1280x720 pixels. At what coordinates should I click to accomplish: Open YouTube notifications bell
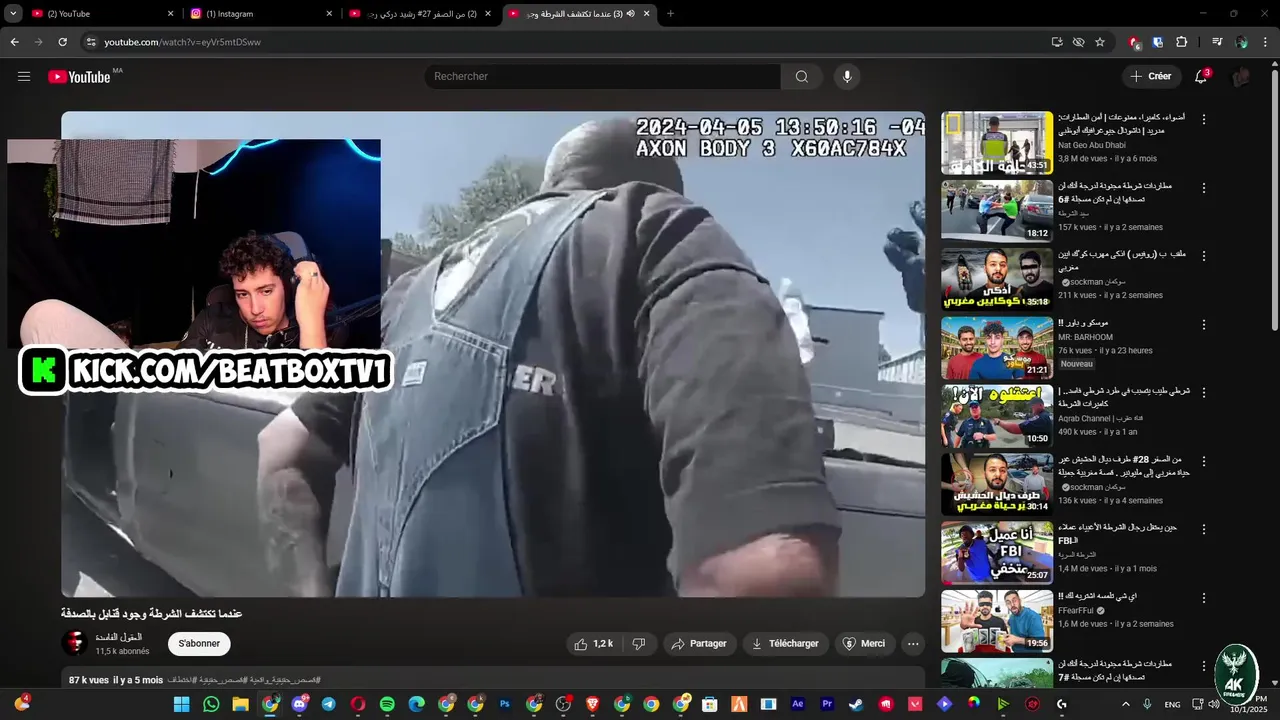(1202, 76)
